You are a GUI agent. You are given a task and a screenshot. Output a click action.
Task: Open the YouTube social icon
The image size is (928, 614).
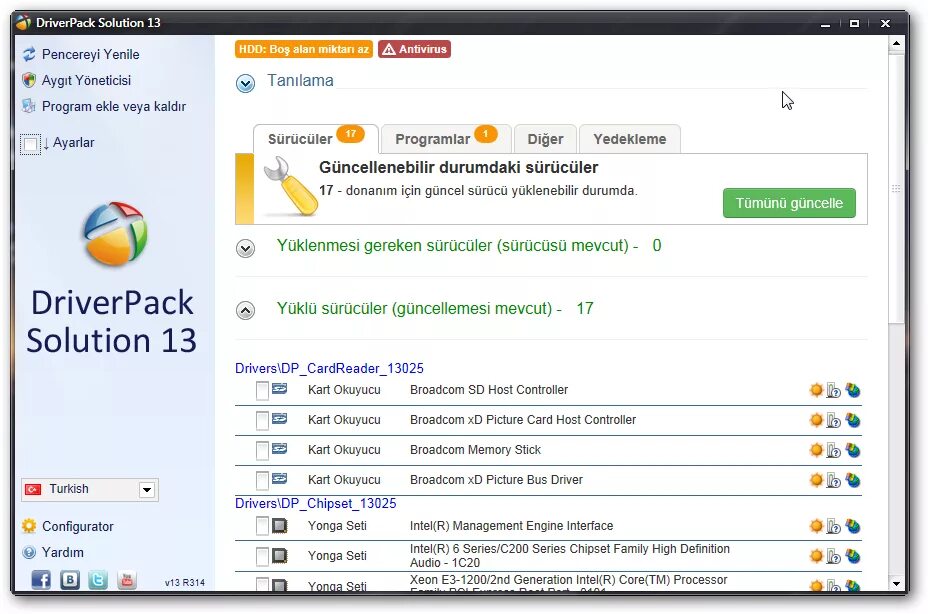click(x=127, y=580)
